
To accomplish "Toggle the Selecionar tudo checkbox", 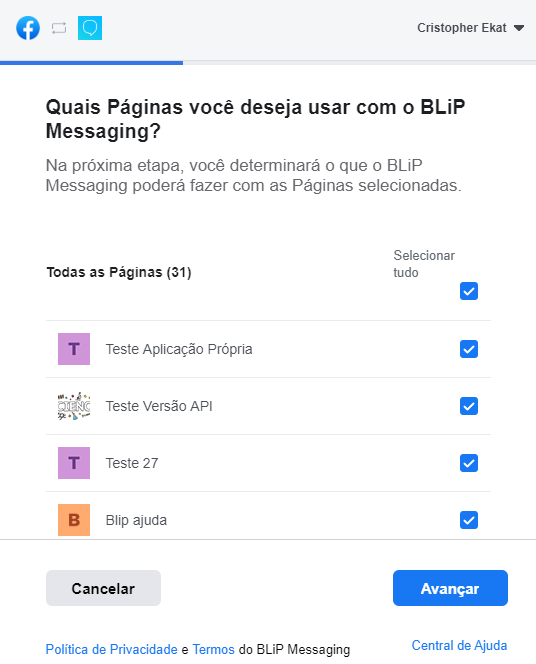I will coord(469,291).
